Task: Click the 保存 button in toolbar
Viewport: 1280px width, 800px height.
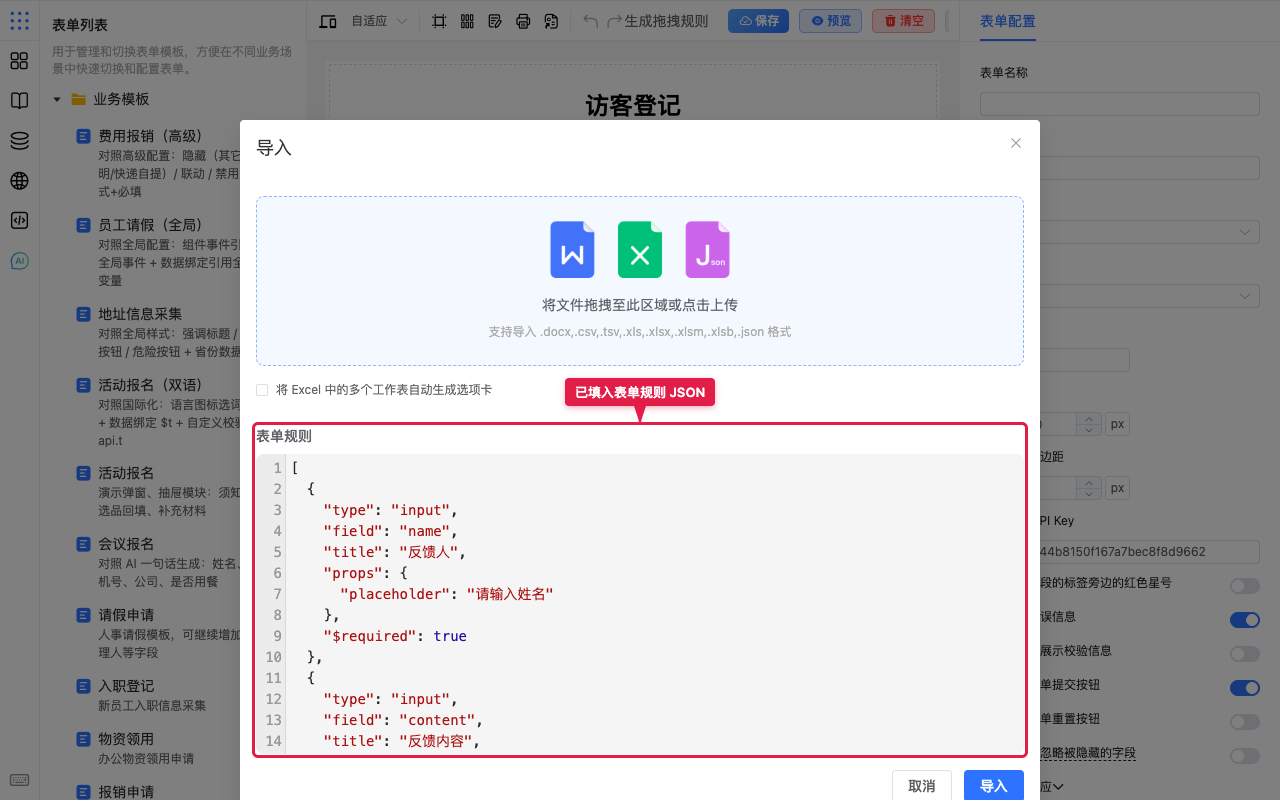Action: click(758, 21)
